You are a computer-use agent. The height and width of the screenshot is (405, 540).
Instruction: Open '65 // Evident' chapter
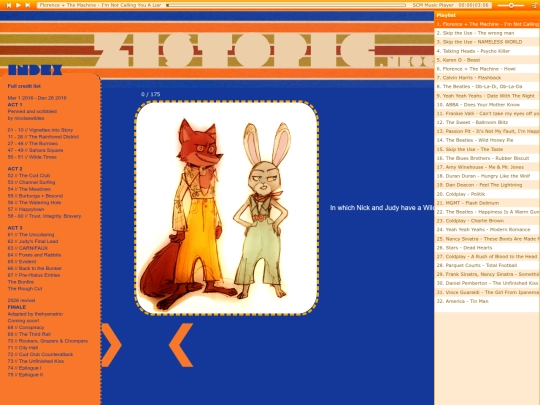pyautogui.click(x=22, y=262)
